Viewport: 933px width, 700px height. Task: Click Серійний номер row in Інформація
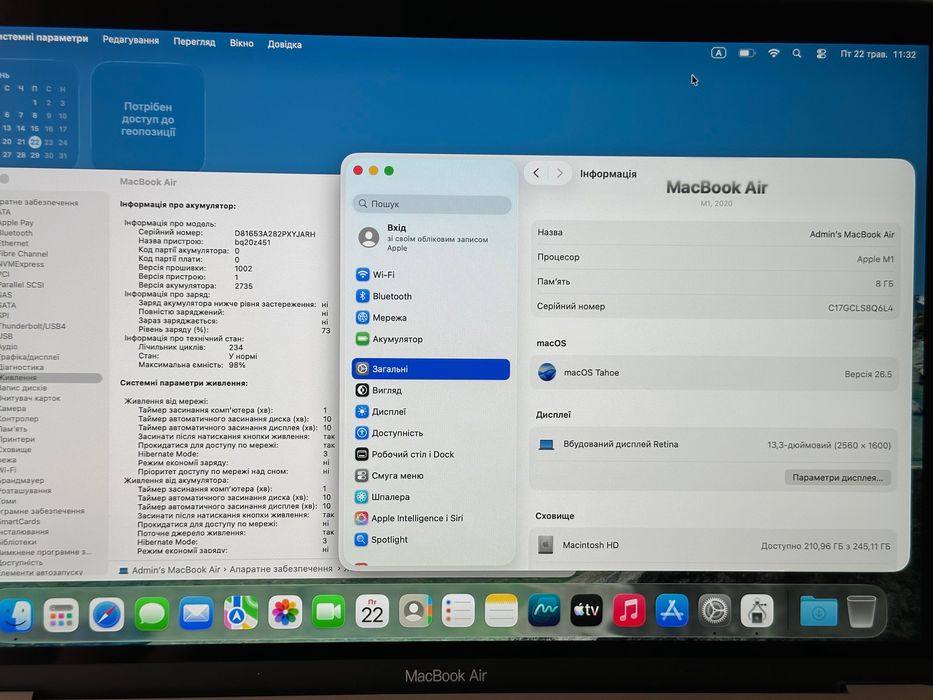coord(714,307)
